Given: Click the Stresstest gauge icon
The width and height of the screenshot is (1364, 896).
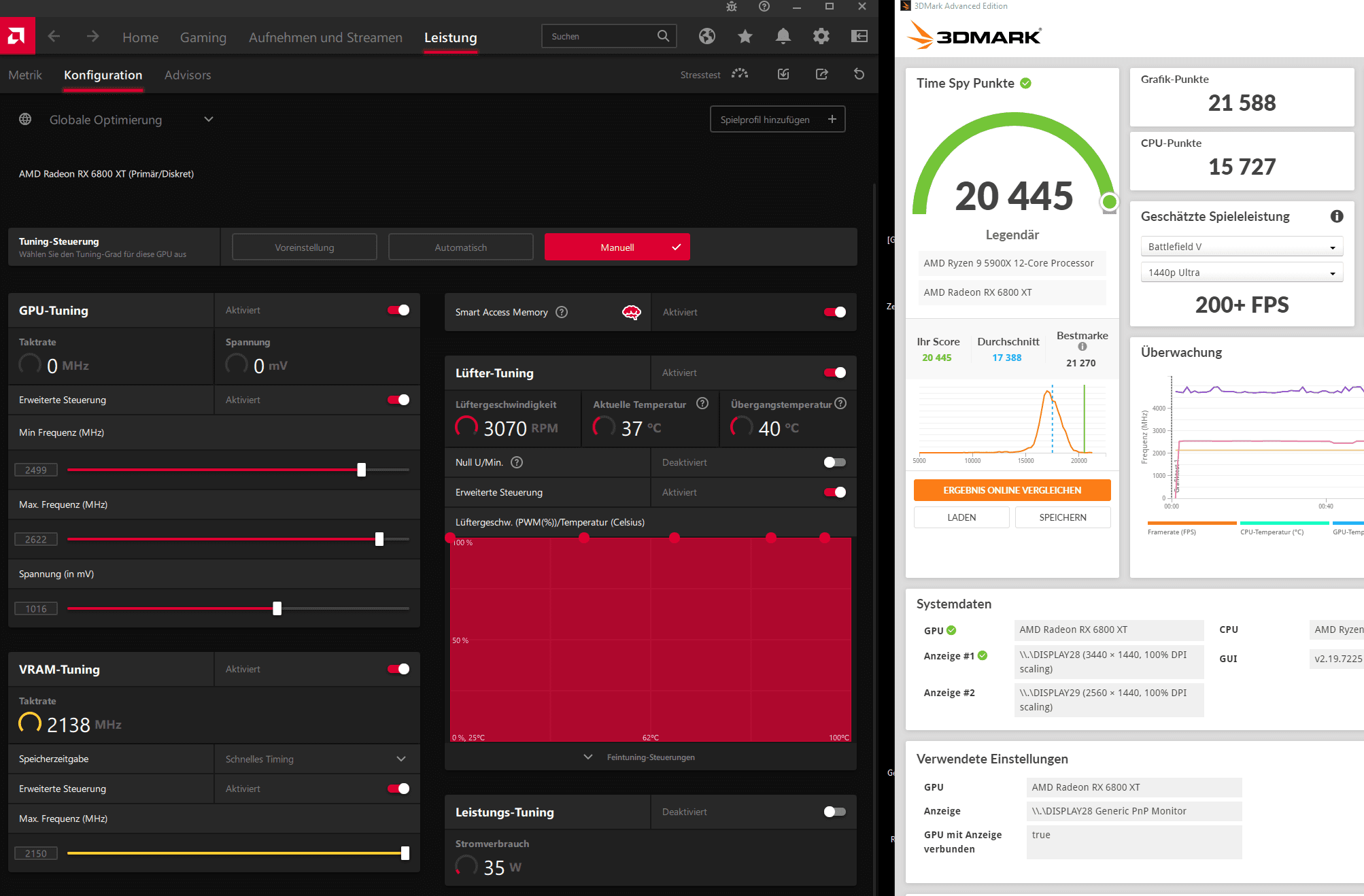Looking at the screenshot, I should [740, 74].
